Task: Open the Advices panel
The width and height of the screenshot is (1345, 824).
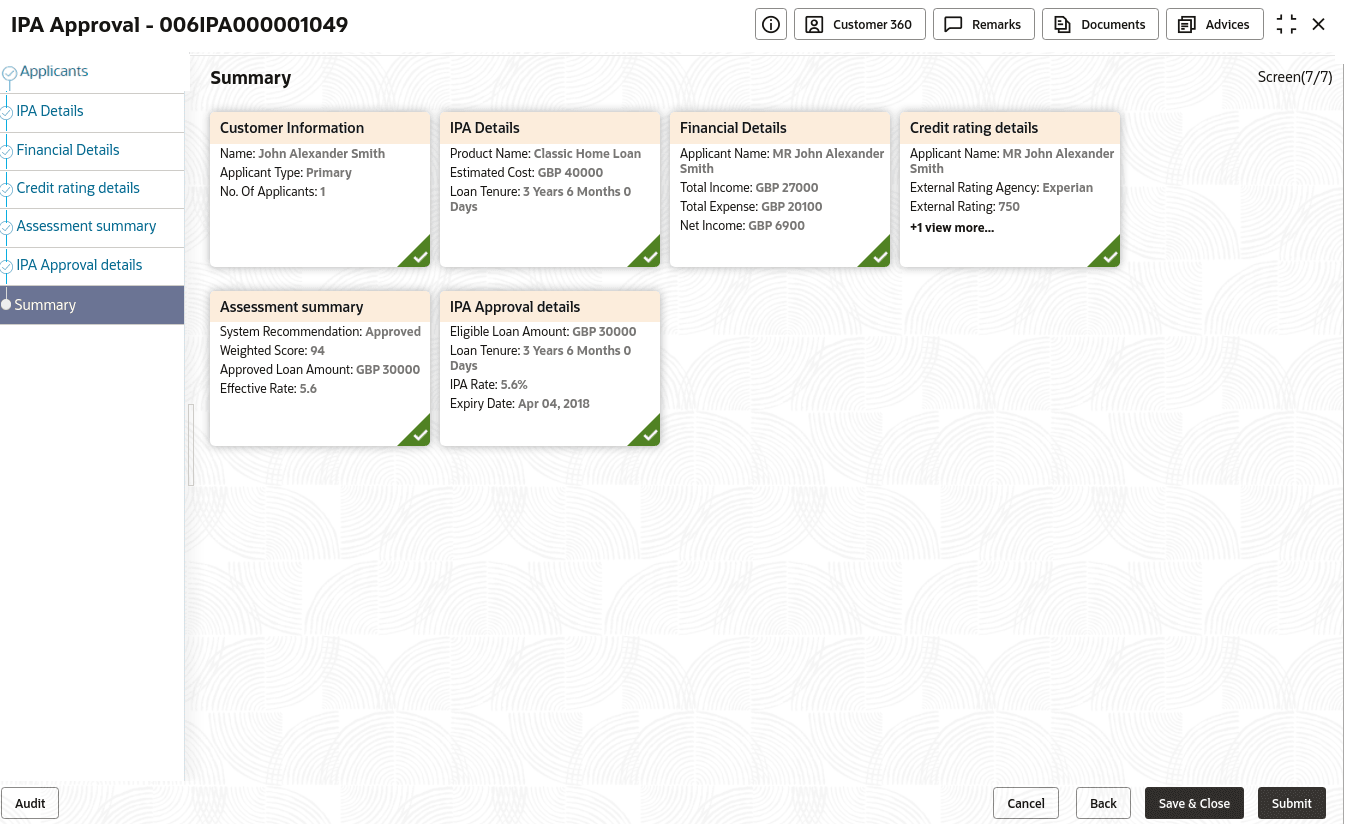Action: coord(1214,25)
